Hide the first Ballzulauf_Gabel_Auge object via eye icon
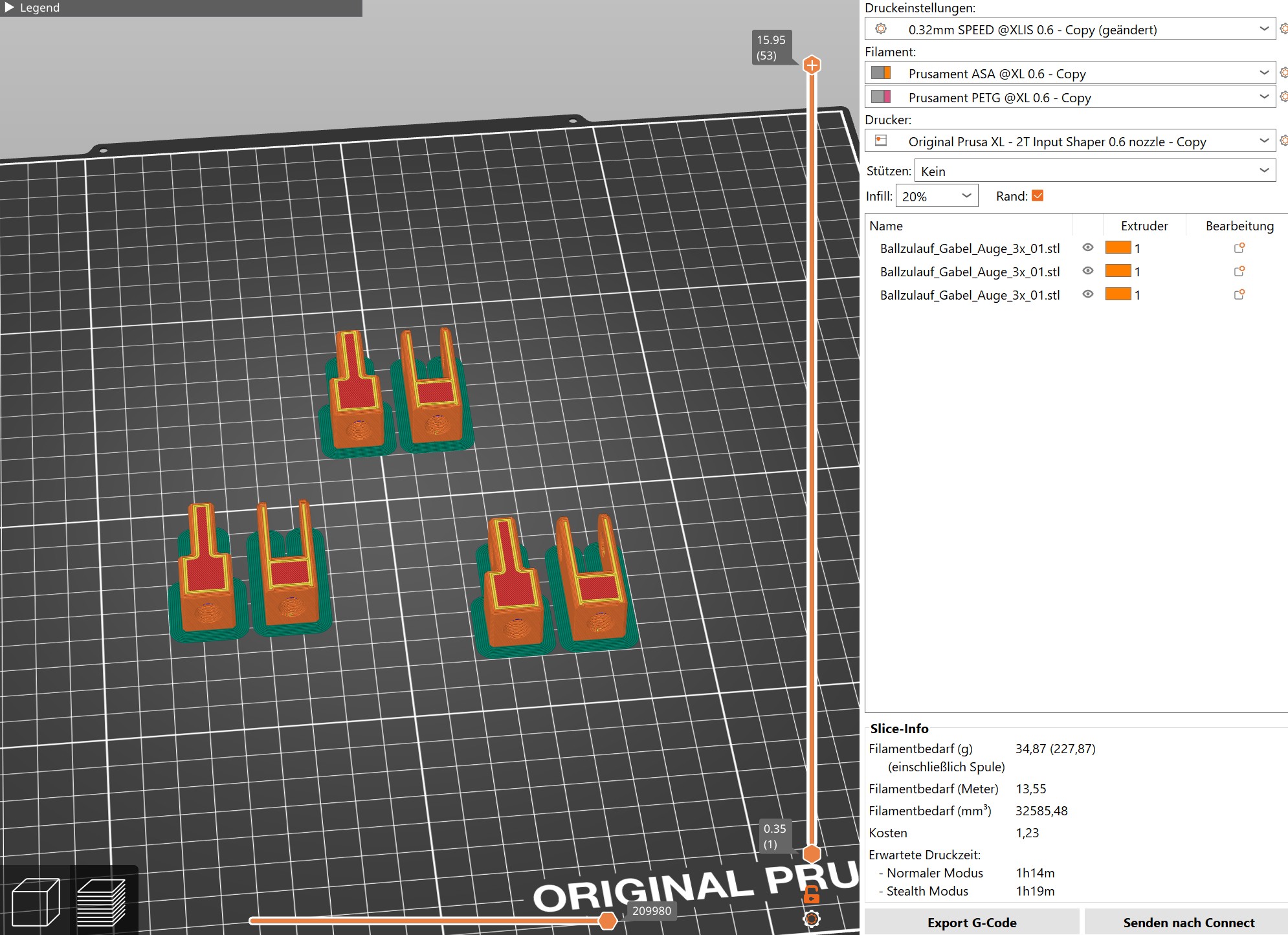The height and width of the screenshot is (935, 1288). tap(1088, 247)
